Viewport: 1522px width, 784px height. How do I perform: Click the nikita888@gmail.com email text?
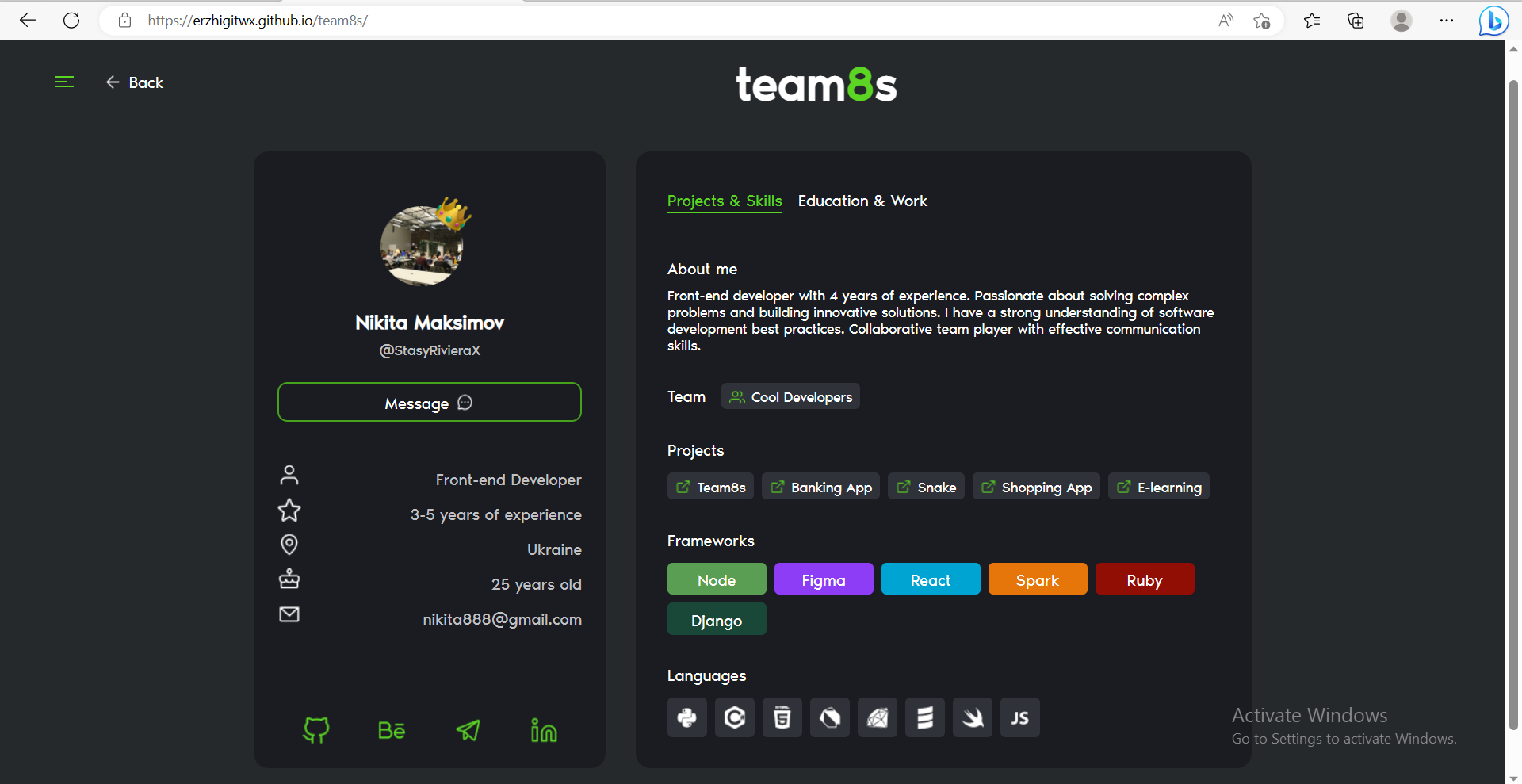(x=502, y=619)
